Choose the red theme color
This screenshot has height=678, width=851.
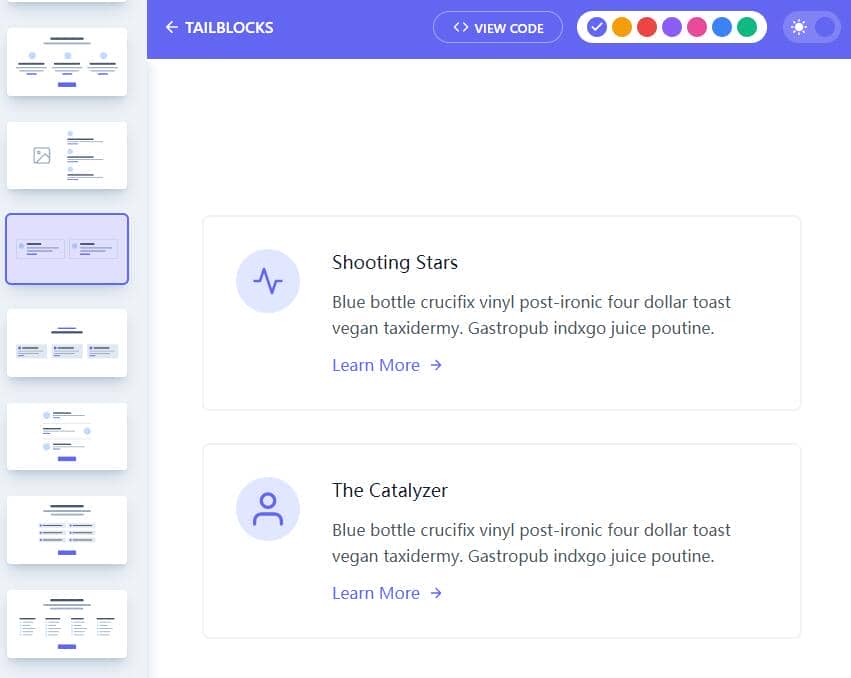647,27
